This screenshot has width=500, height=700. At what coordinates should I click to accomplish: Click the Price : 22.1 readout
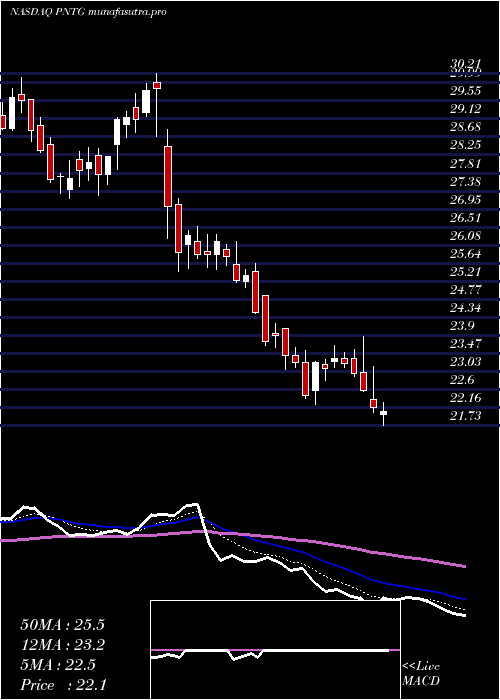pos(63,685)
